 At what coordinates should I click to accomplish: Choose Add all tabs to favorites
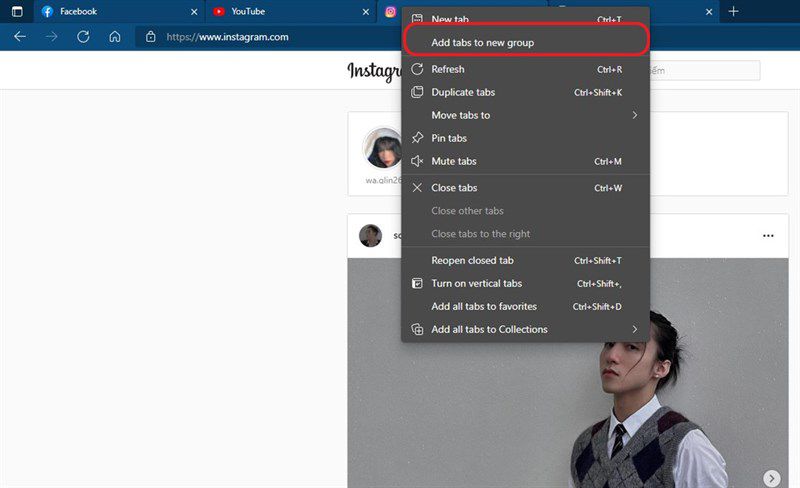[526, 306]
